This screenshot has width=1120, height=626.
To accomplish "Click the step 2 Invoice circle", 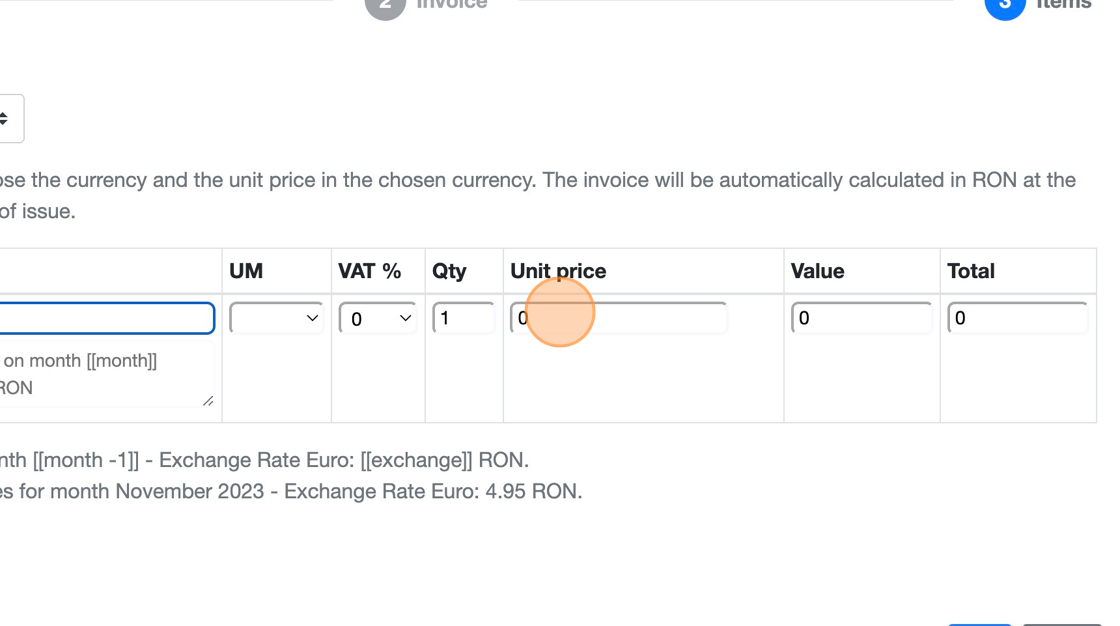I will coord(385,5).
